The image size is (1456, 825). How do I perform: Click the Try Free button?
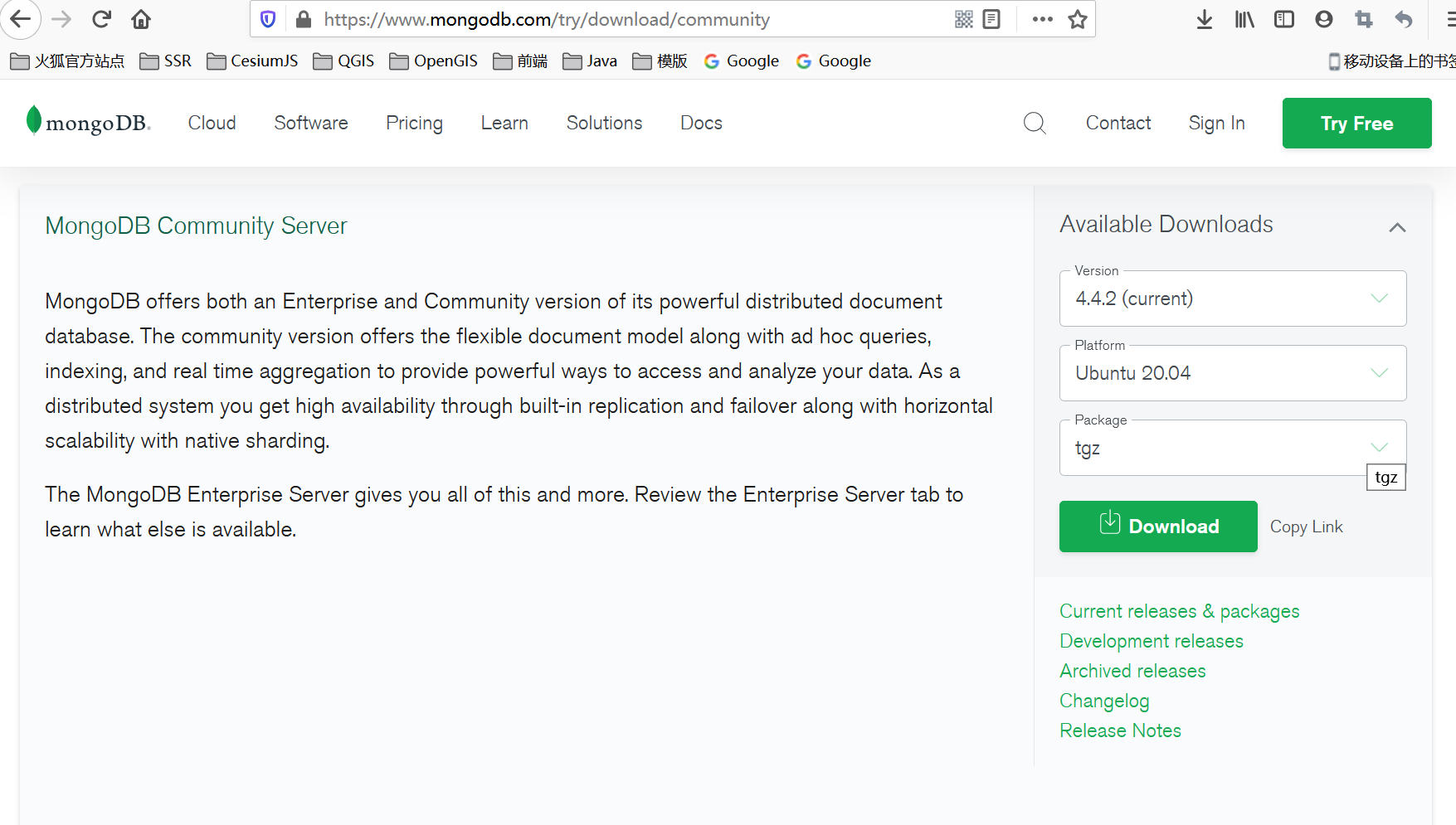tap(1356, 124)
